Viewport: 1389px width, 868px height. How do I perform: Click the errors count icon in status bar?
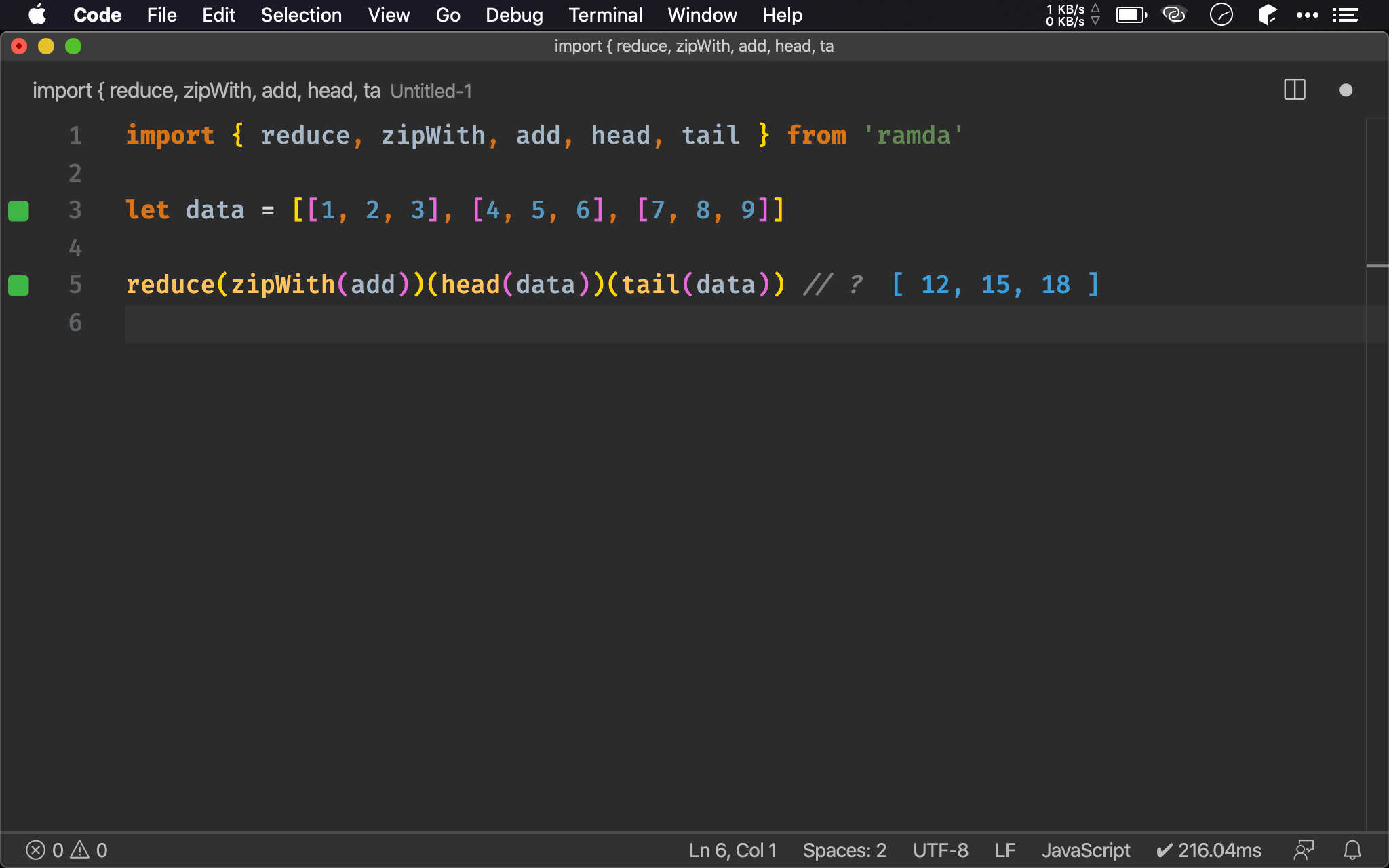tap(35, 850)
